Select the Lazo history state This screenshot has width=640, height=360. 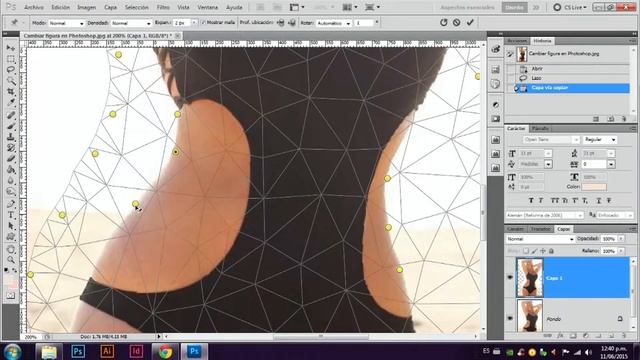pos(567,78)
